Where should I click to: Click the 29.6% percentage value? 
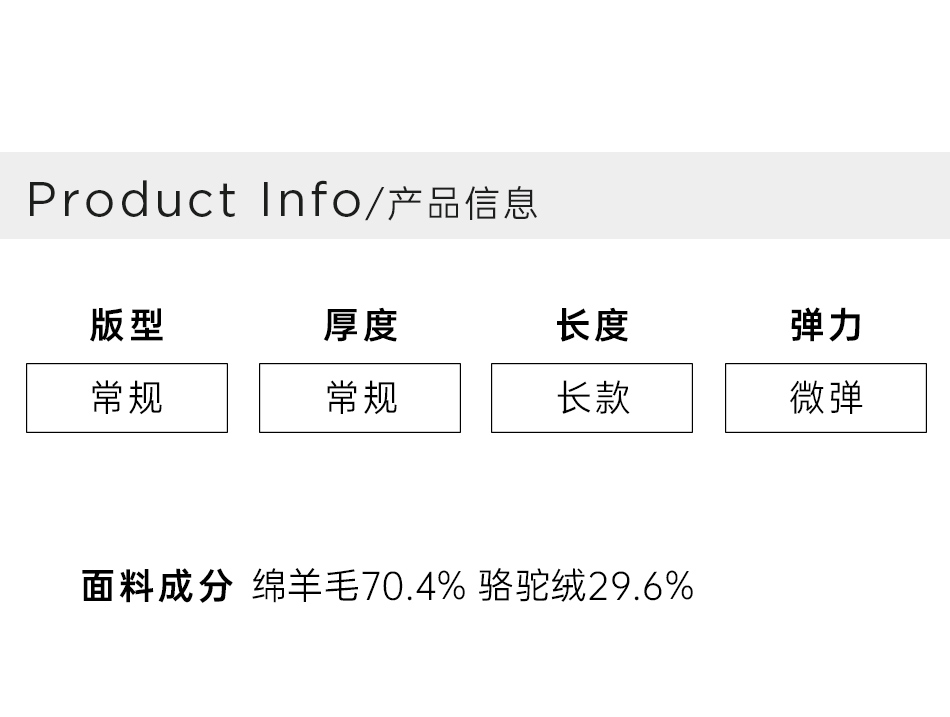coord(641,586)
